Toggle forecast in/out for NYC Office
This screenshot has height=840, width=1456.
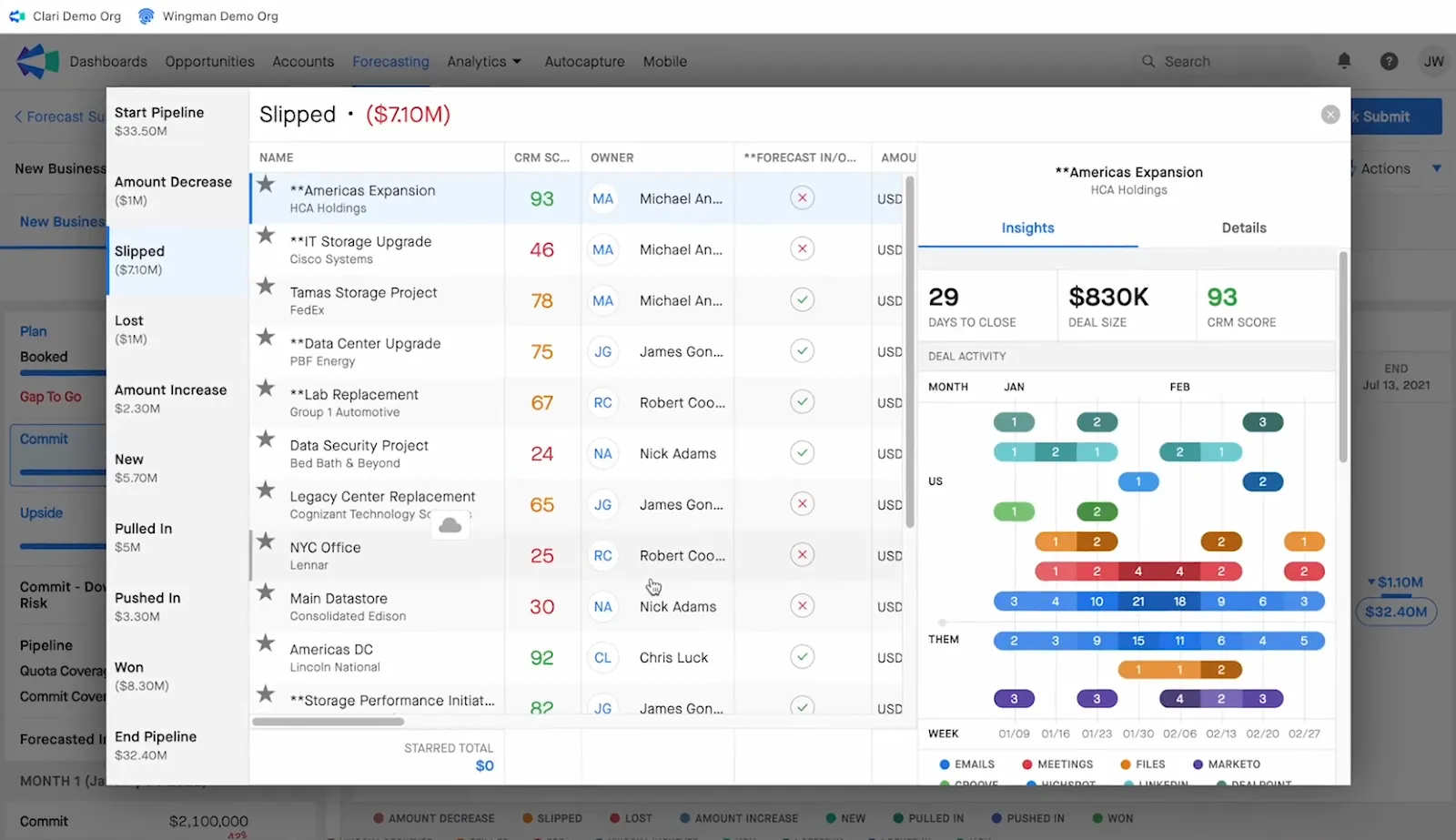click(802, 554)
